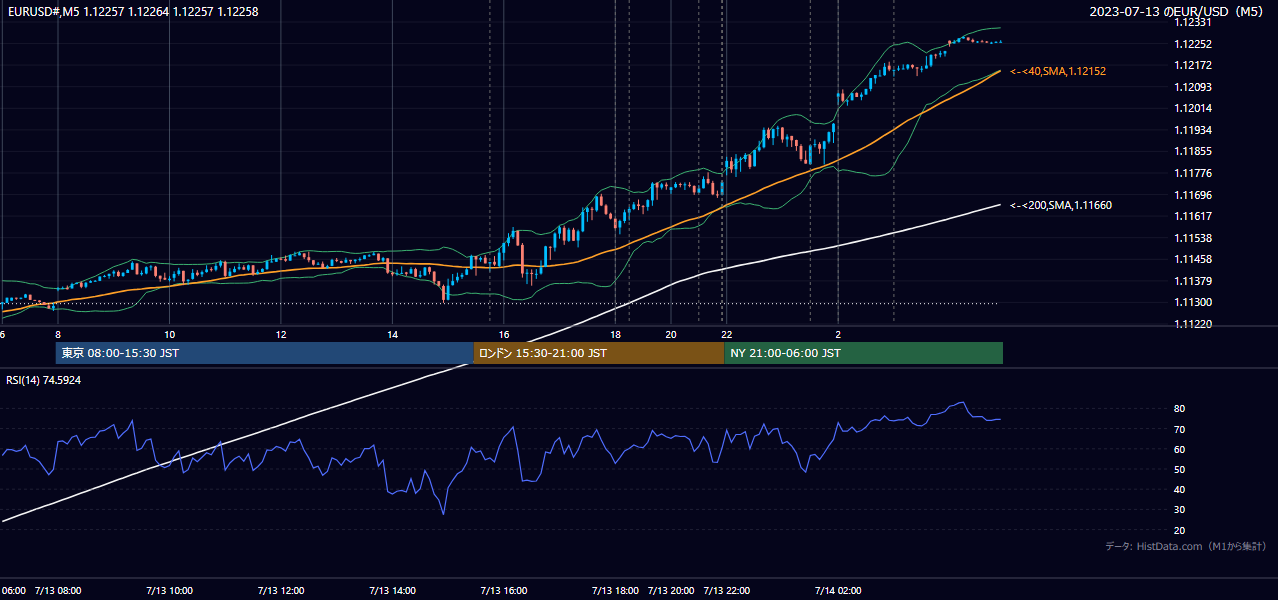Click the 7/13 10:00 time axis label
Screen dimensions: 1278x600
(x=169, y=590)
